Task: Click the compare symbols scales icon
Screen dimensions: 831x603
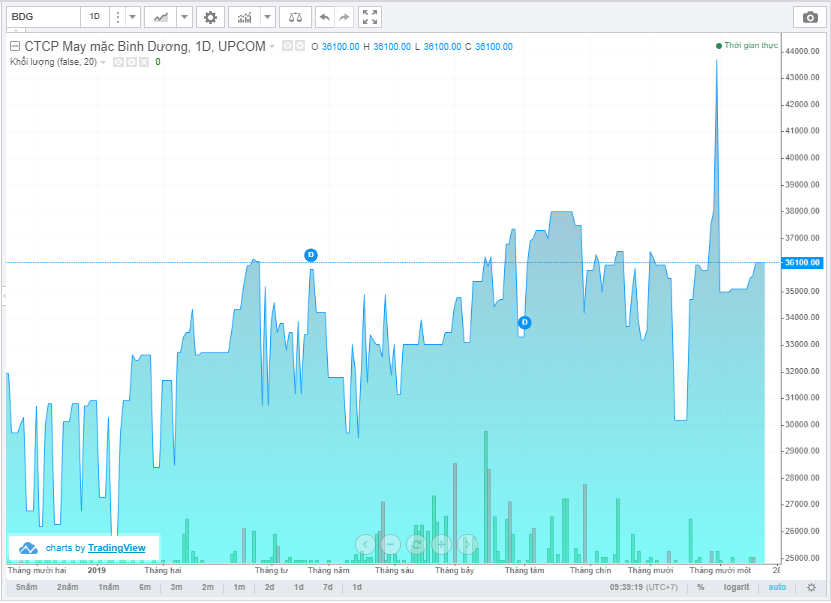Action: pos(295,17)
